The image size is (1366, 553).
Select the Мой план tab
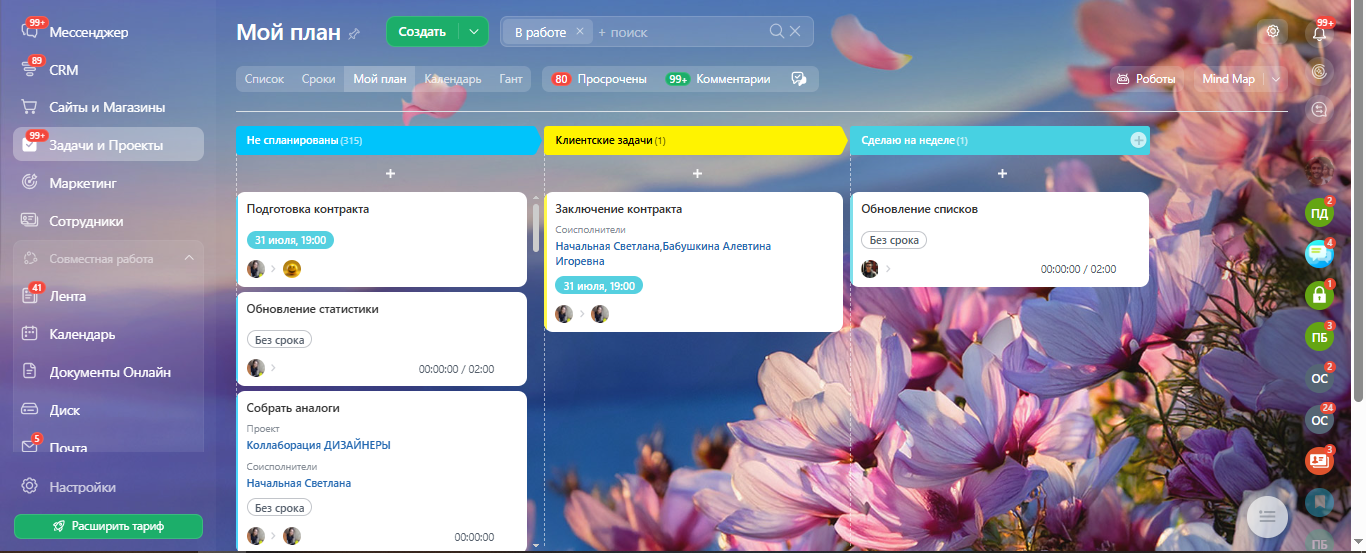coord(379,79)
